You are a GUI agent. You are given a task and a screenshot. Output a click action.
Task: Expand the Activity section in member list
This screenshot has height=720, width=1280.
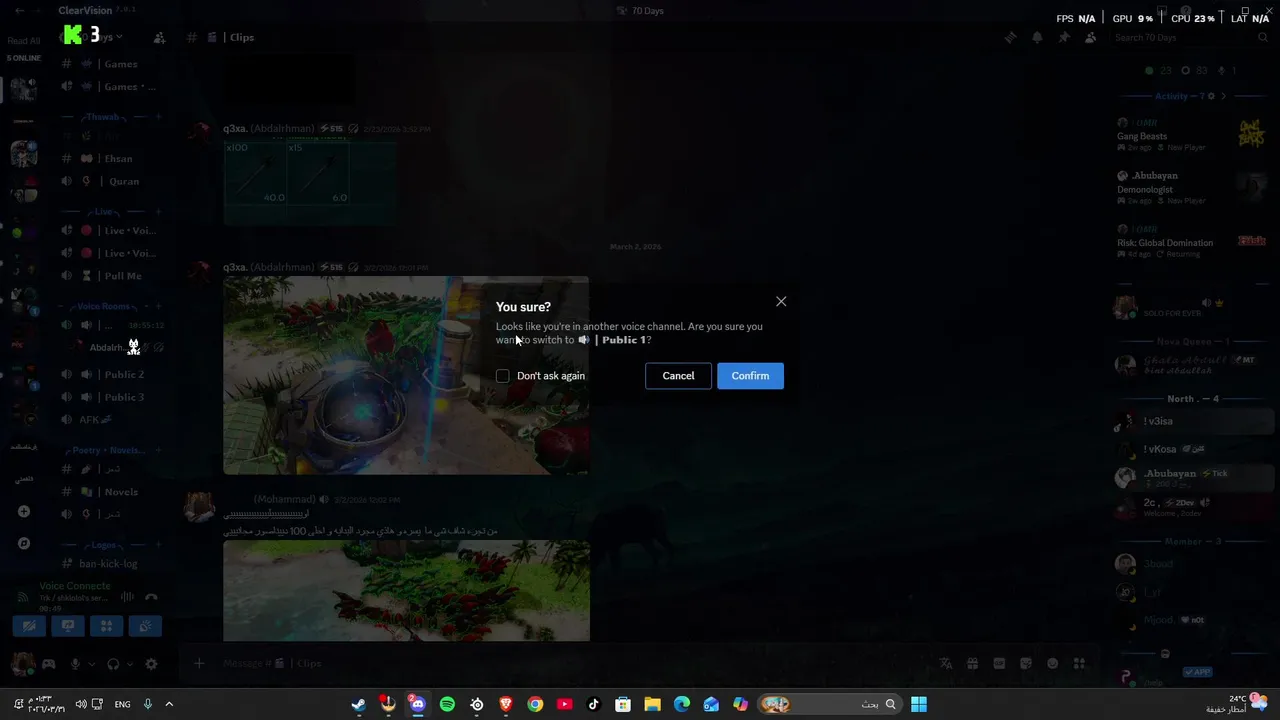pos(1223,96)
